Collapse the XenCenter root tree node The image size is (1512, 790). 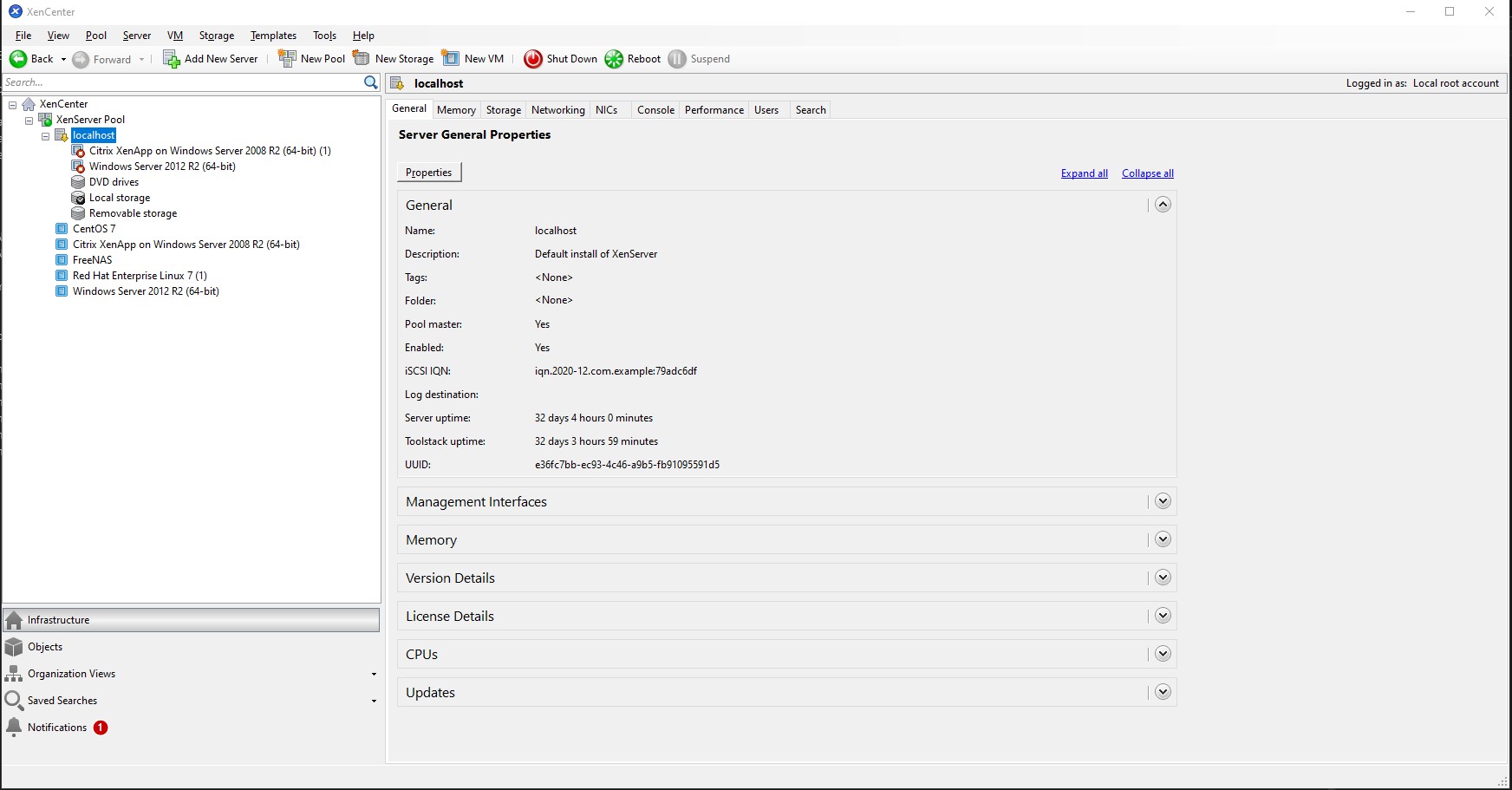coord(13,105)
